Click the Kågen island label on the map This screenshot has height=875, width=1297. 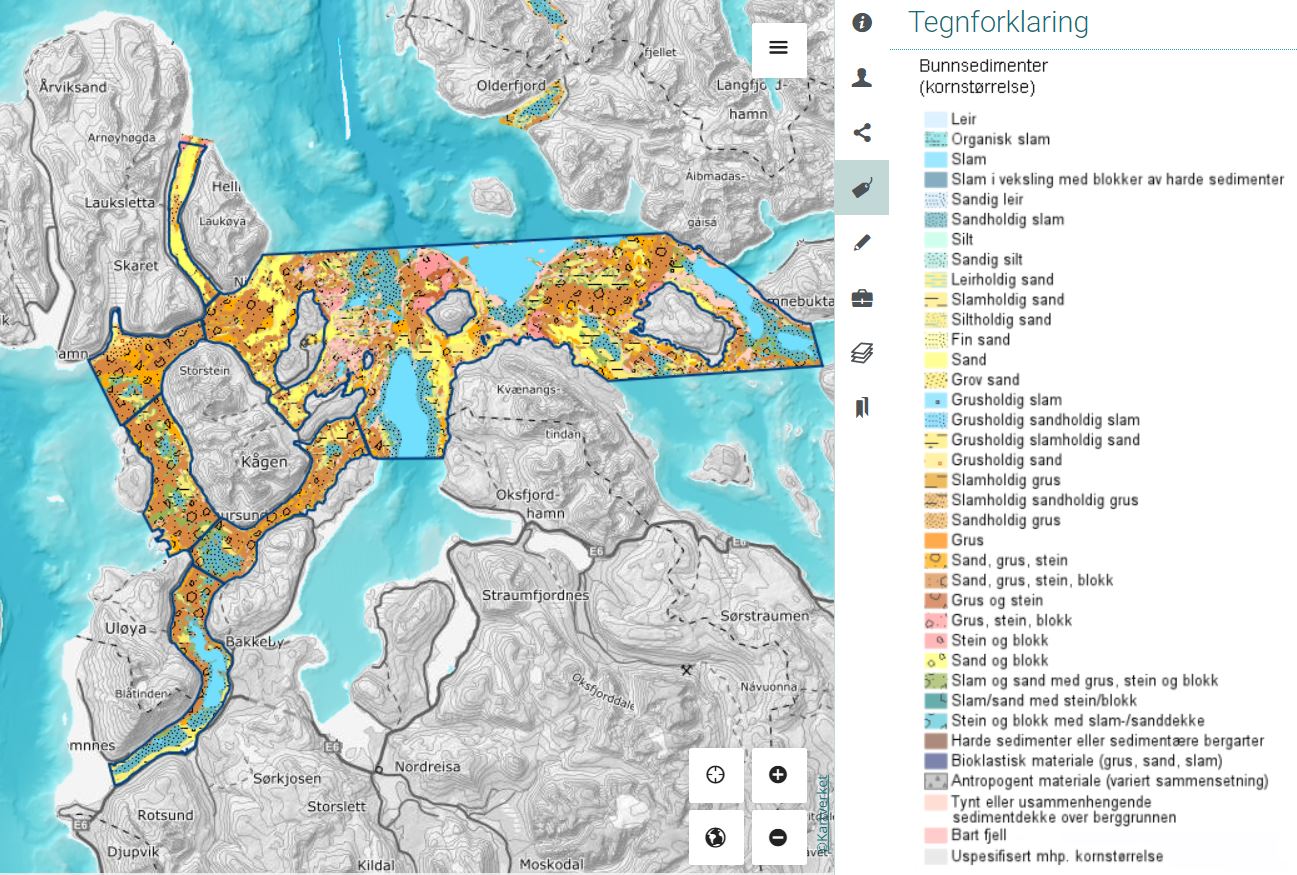click(264, 462)
